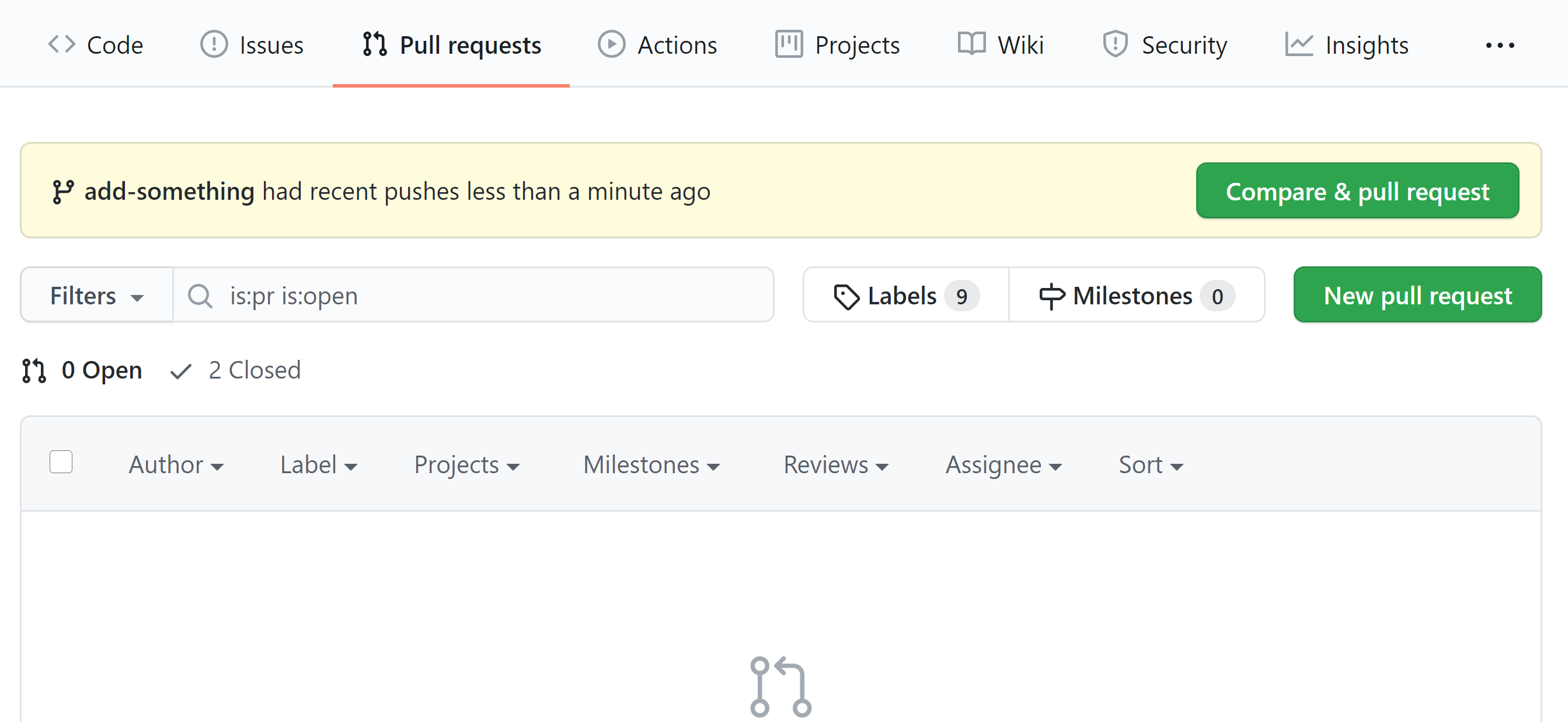View 0 Open pull requests
The image size is (1568, 722).
tap(82, 368)
